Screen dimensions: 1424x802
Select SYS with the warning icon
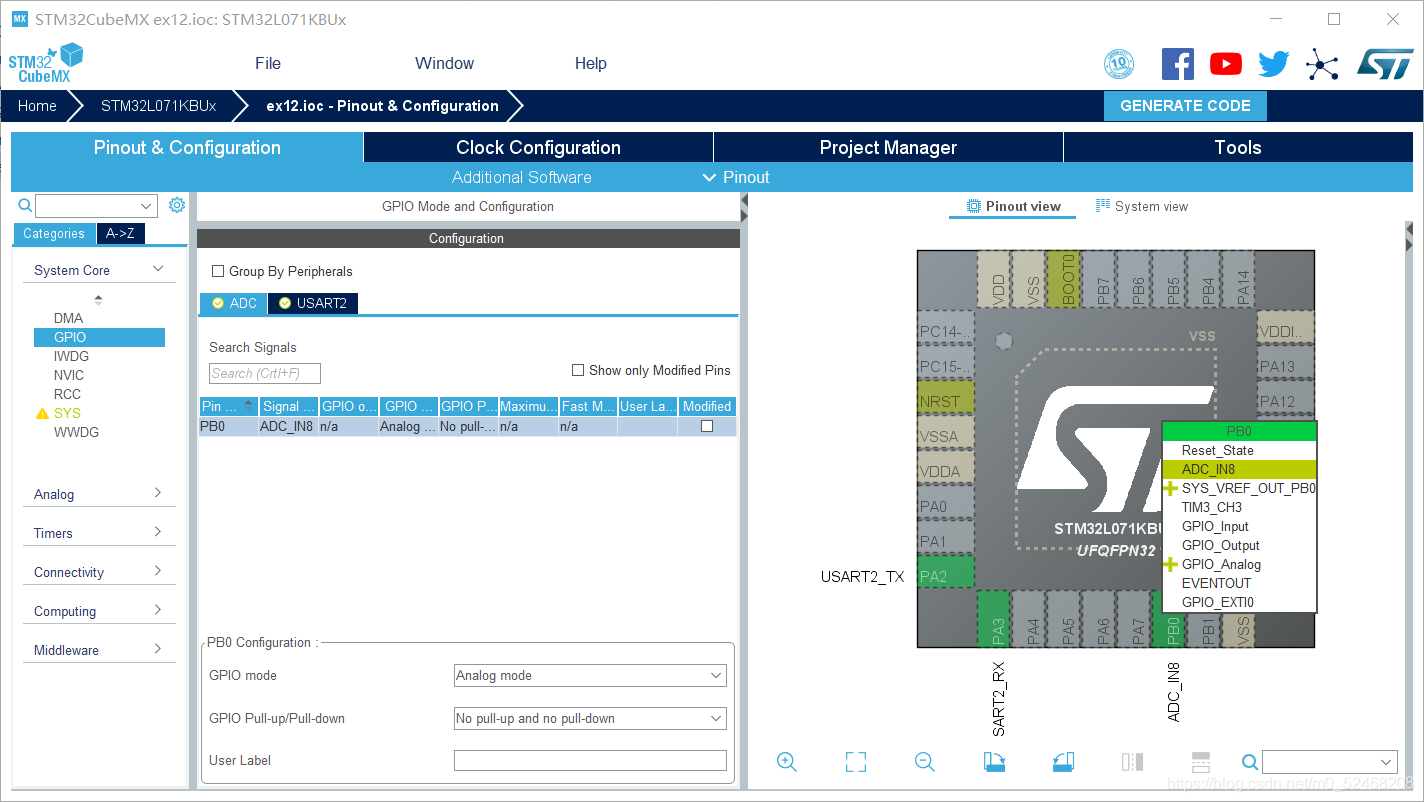(67, 413)
